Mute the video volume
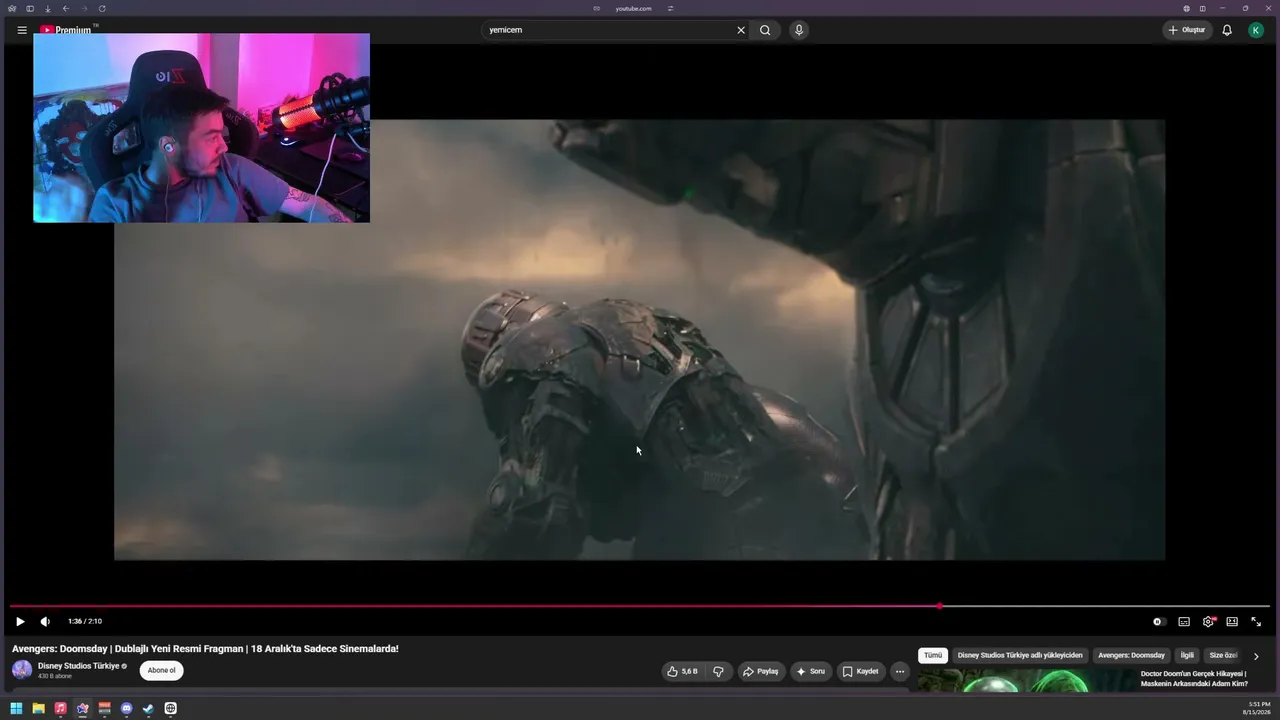1280x720 pixels. coord(45,621)
